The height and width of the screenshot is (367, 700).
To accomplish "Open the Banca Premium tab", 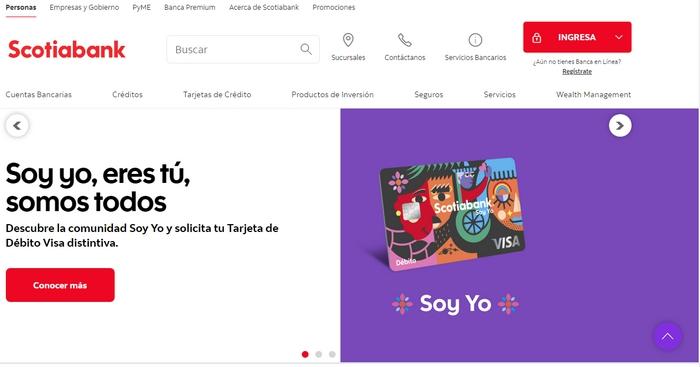I will 190,8.
